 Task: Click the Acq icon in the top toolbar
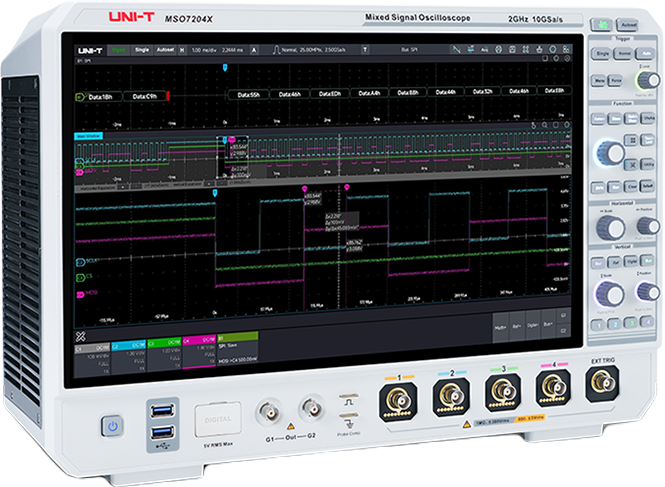[x=484, y=50]
